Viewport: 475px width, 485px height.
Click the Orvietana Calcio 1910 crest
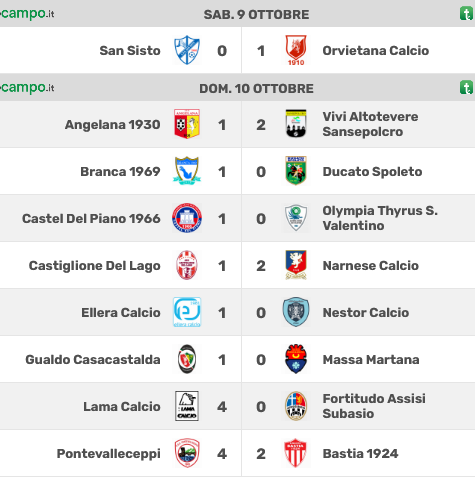[296, 50]
